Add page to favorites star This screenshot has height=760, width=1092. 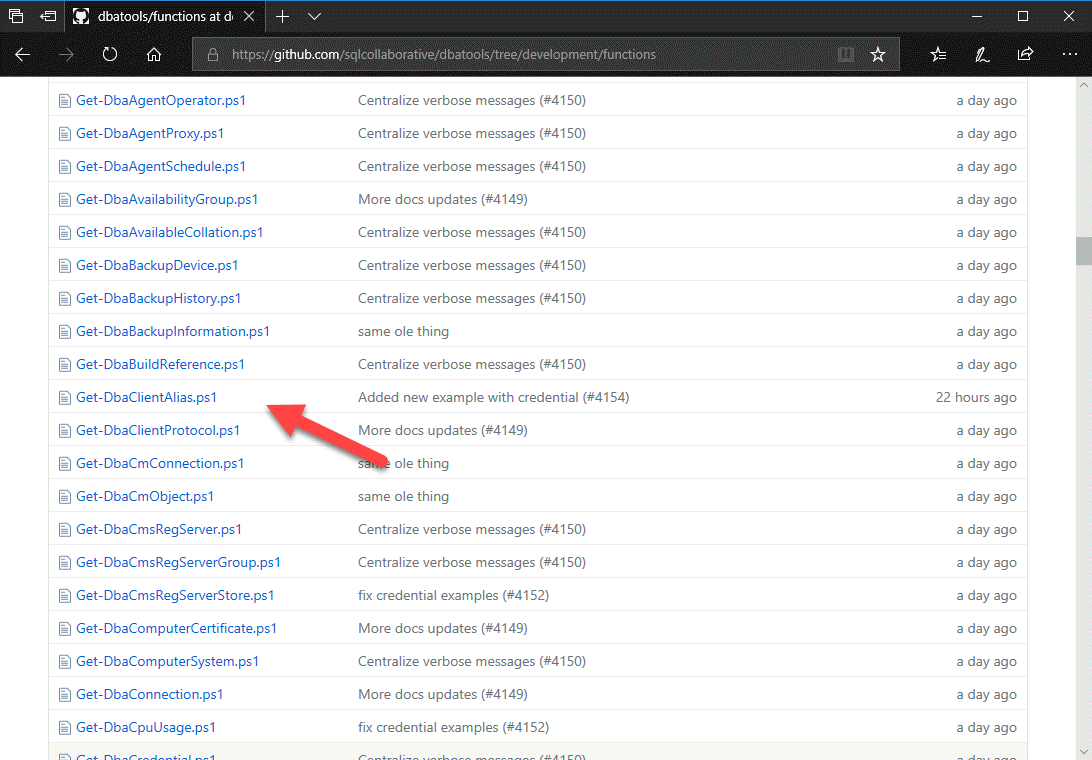point(878,54)
